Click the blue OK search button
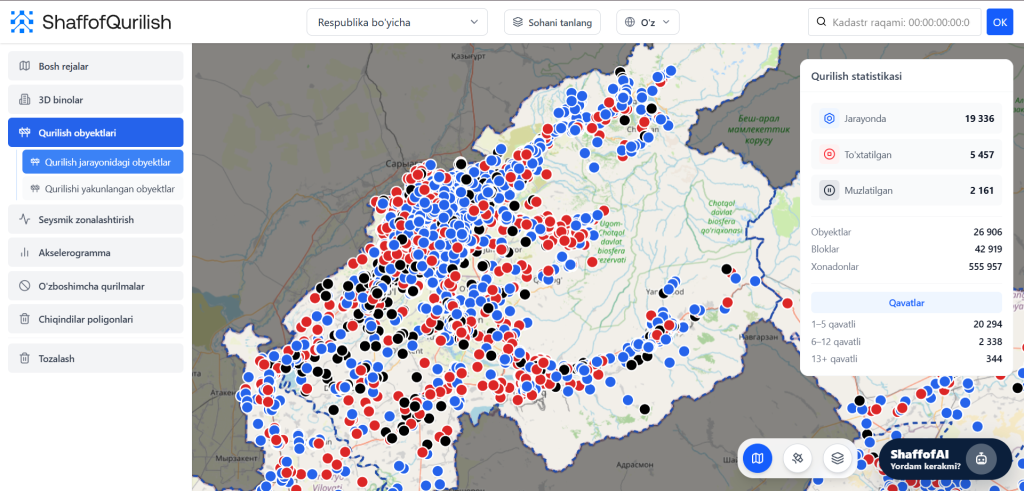Viewport: 1024px width, 491px height. click(1000, 22)
